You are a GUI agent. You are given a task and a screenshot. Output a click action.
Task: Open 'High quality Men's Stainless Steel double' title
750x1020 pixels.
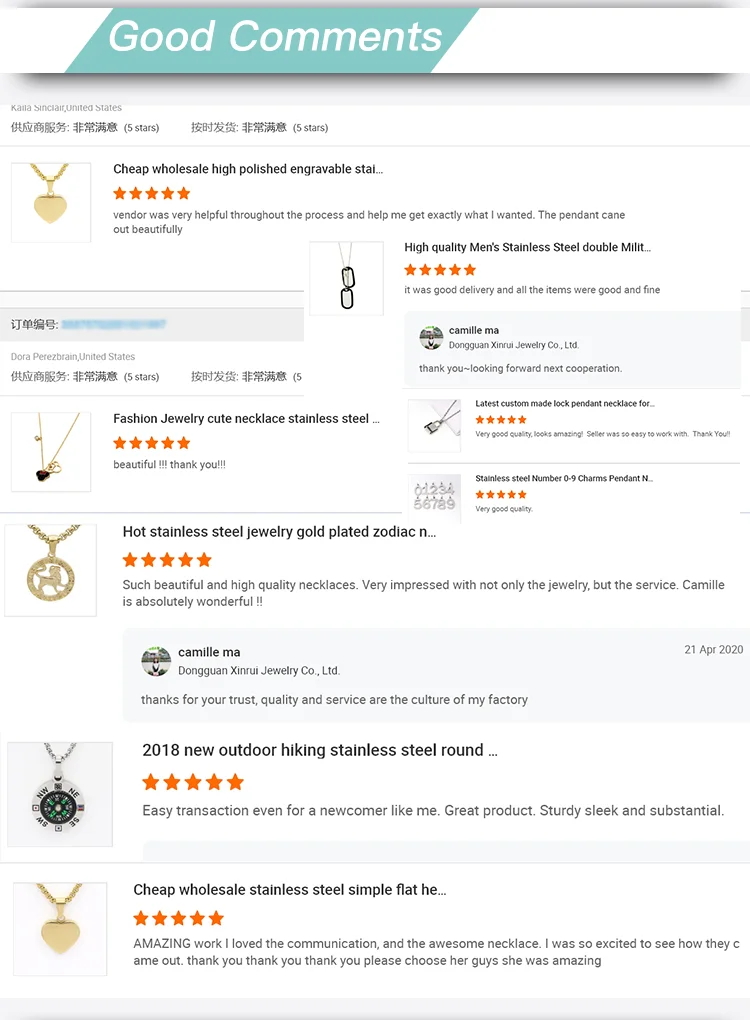tap(528, 247)
